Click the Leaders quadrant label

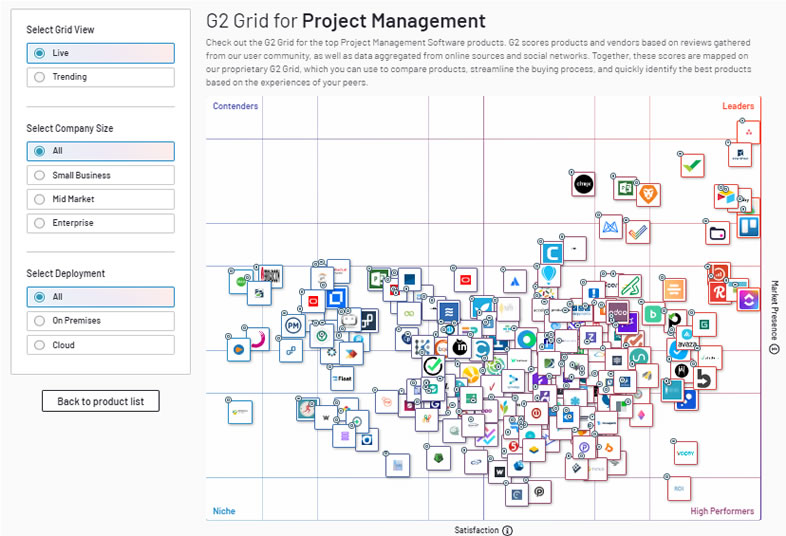tap(738, 106)
